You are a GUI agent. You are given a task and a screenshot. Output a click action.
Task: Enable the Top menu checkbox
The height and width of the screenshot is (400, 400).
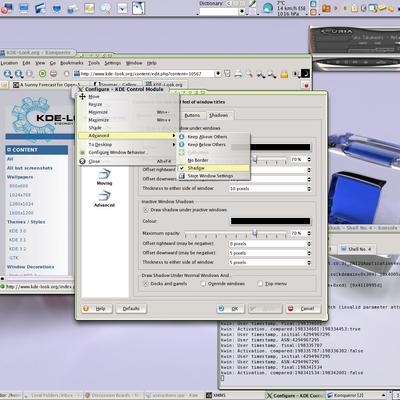coord(260,284)
